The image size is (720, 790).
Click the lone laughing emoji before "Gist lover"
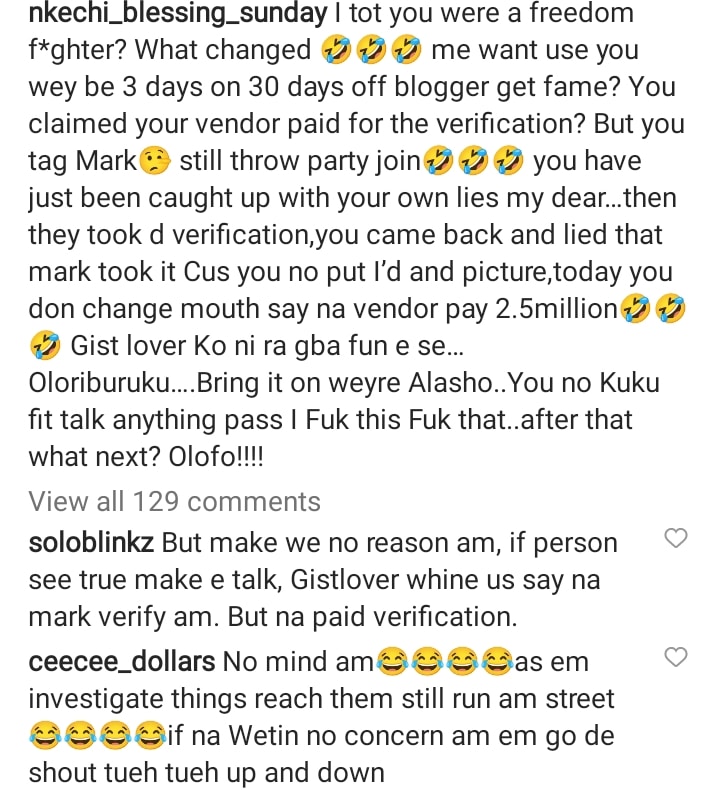tap(45, 347)
